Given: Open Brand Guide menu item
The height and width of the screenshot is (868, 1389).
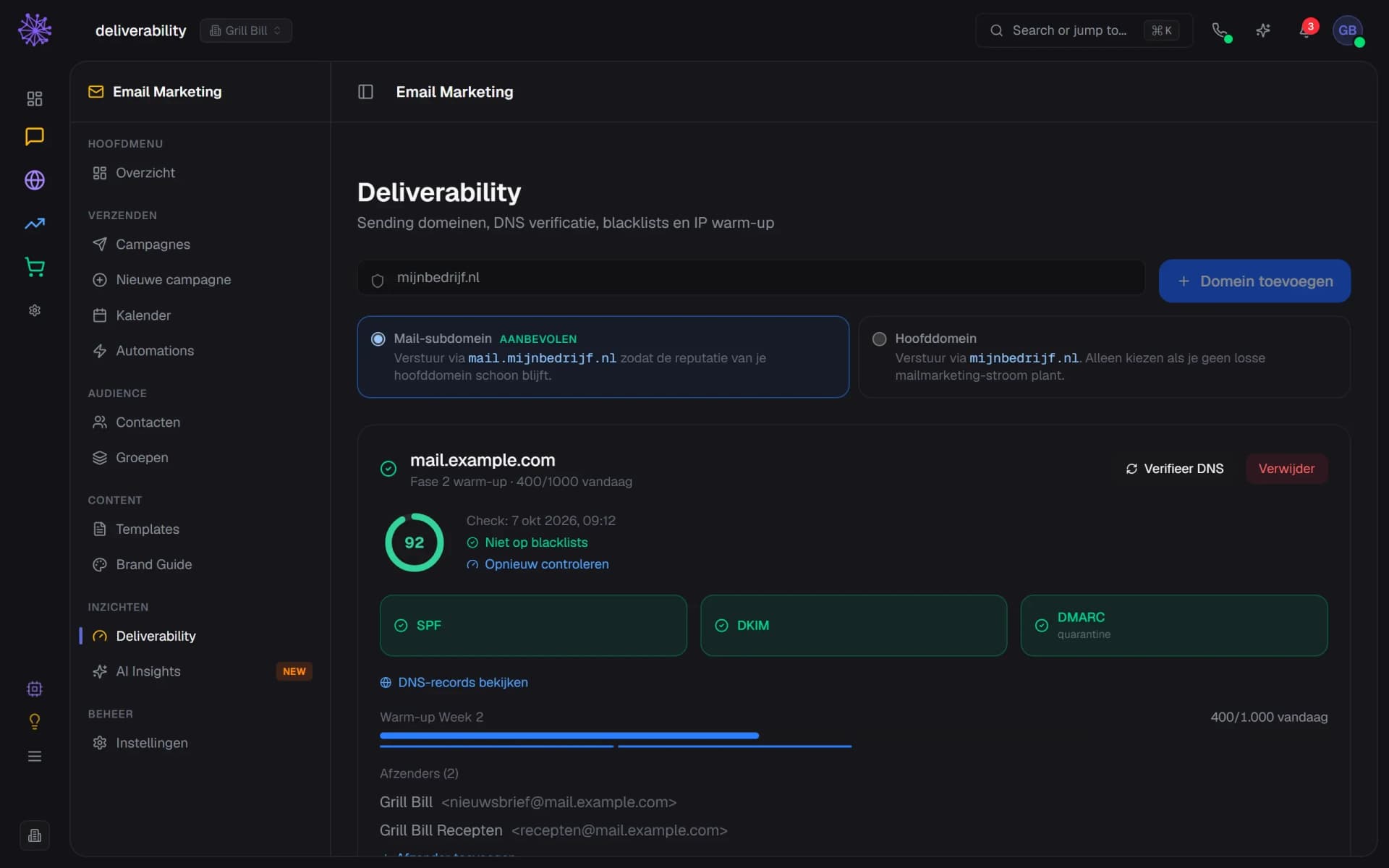Looking at the screenshot, I should pos(200,564).
